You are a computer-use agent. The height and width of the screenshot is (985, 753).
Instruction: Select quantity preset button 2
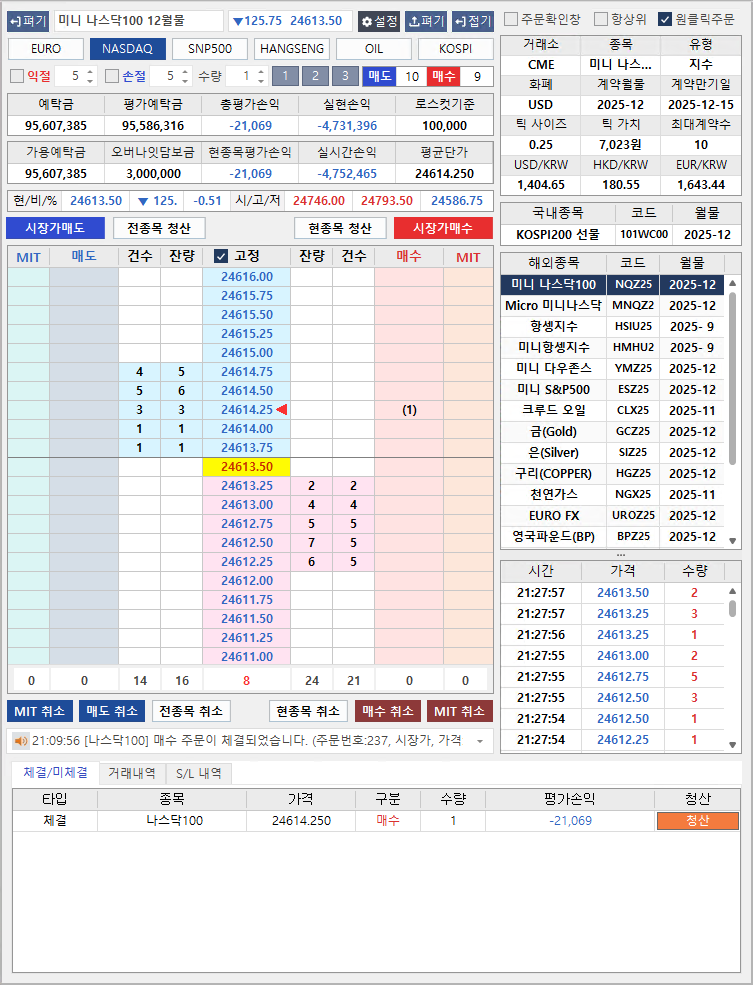click(x=314, y=76)
